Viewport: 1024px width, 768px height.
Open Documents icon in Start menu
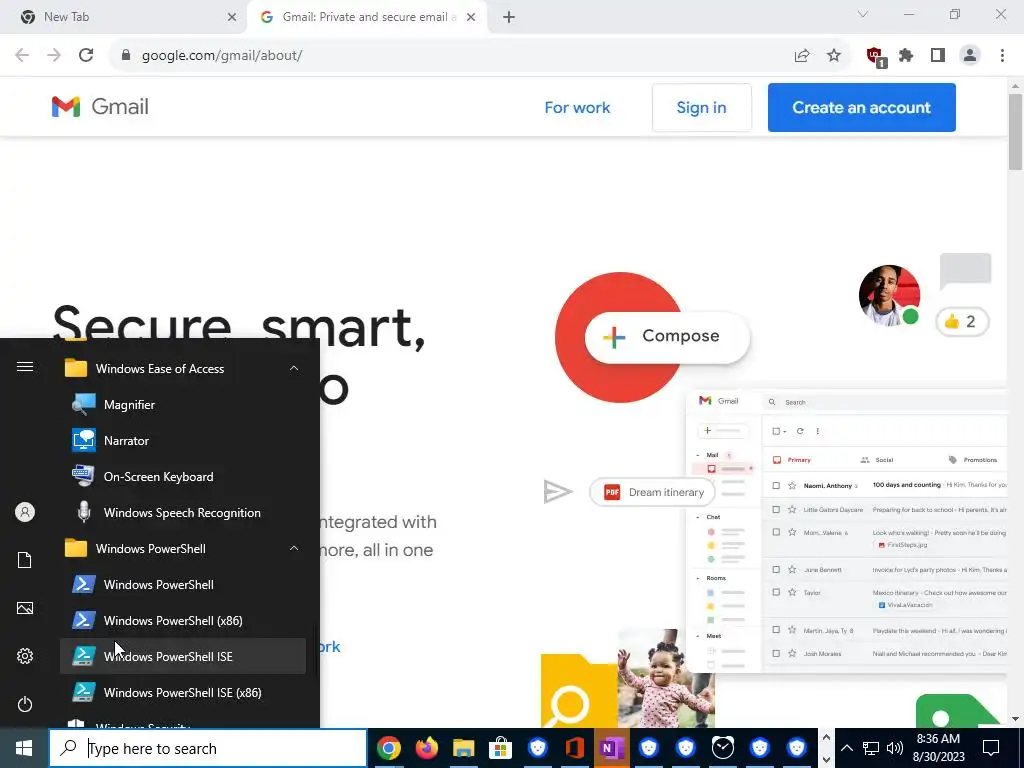(25, 560)
